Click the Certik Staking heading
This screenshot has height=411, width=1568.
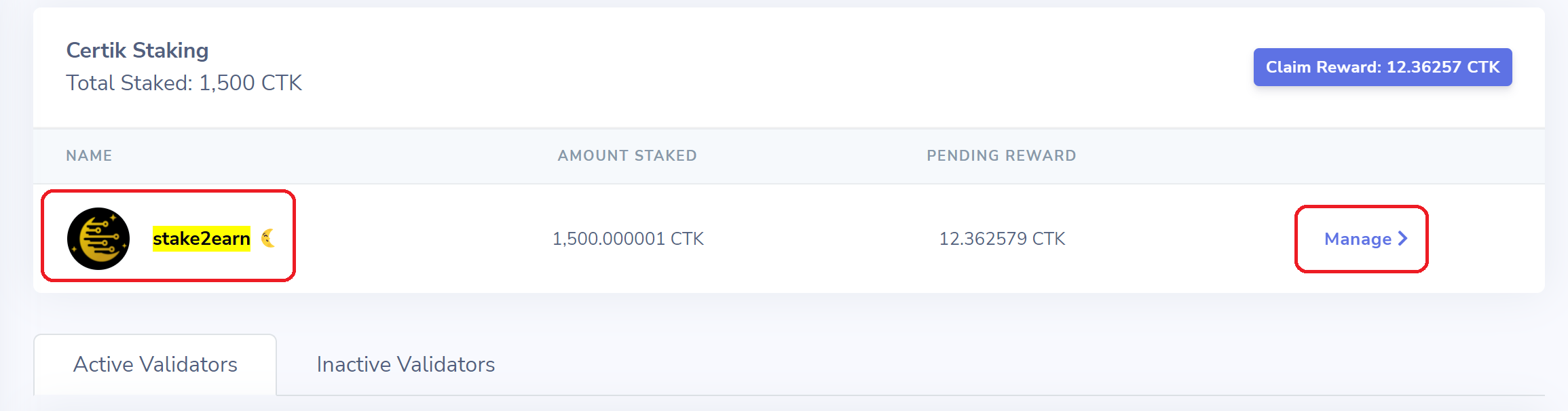click(137, 50)
